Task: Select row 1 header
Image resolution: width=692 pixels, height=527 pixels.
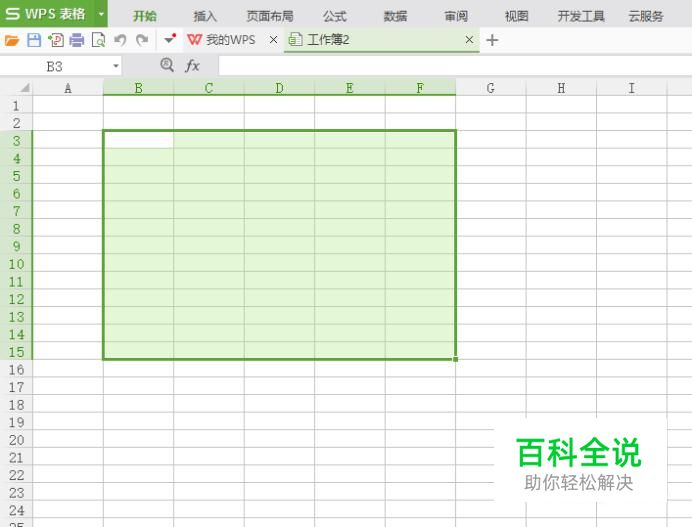Action: click(16, 105)
